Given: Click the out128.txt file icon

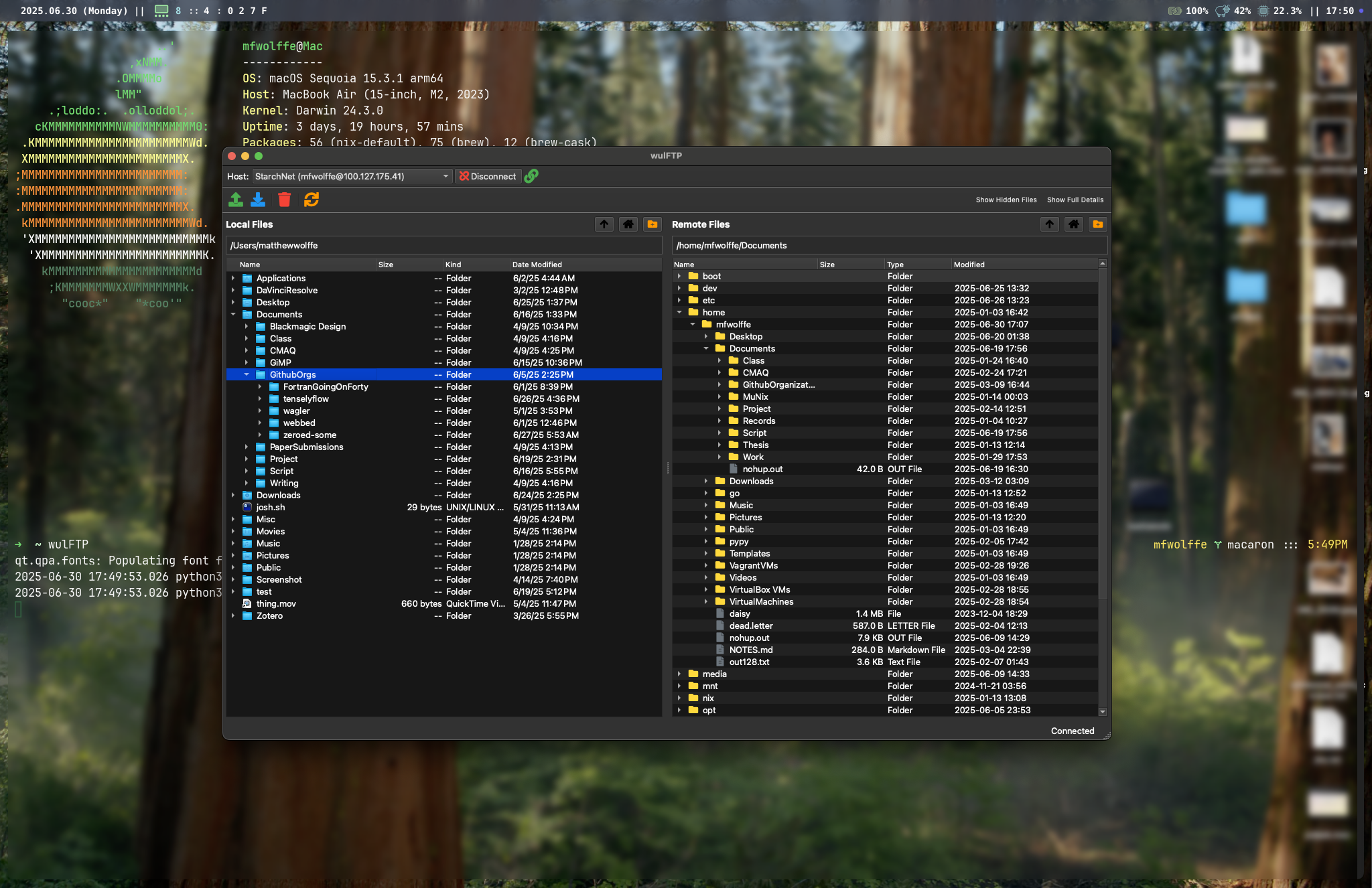Looking at the screenshot, I should 720,662.
